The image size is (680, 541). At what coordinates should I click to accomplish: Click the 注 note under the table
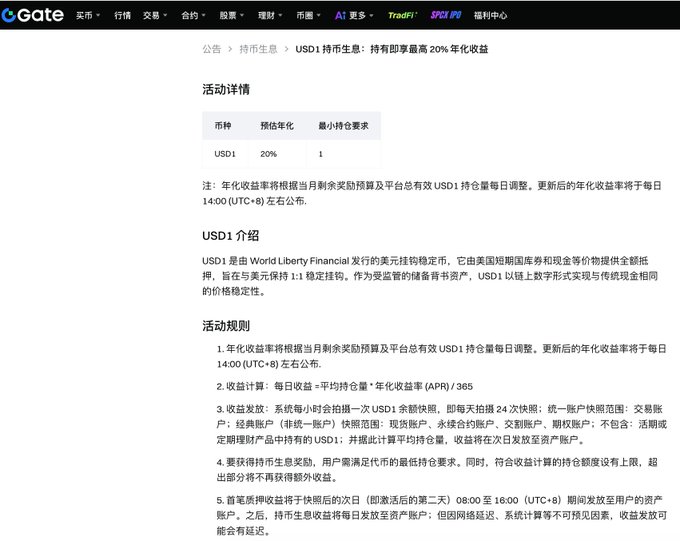432,193
